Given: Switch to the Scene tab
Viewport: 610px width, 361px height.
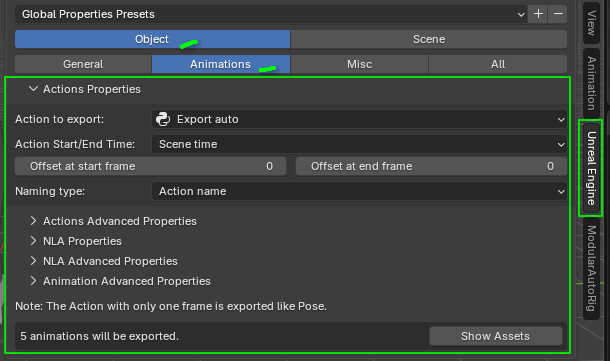Looking at the screenshot, I should pyautogui.click(x=429, y=39).
